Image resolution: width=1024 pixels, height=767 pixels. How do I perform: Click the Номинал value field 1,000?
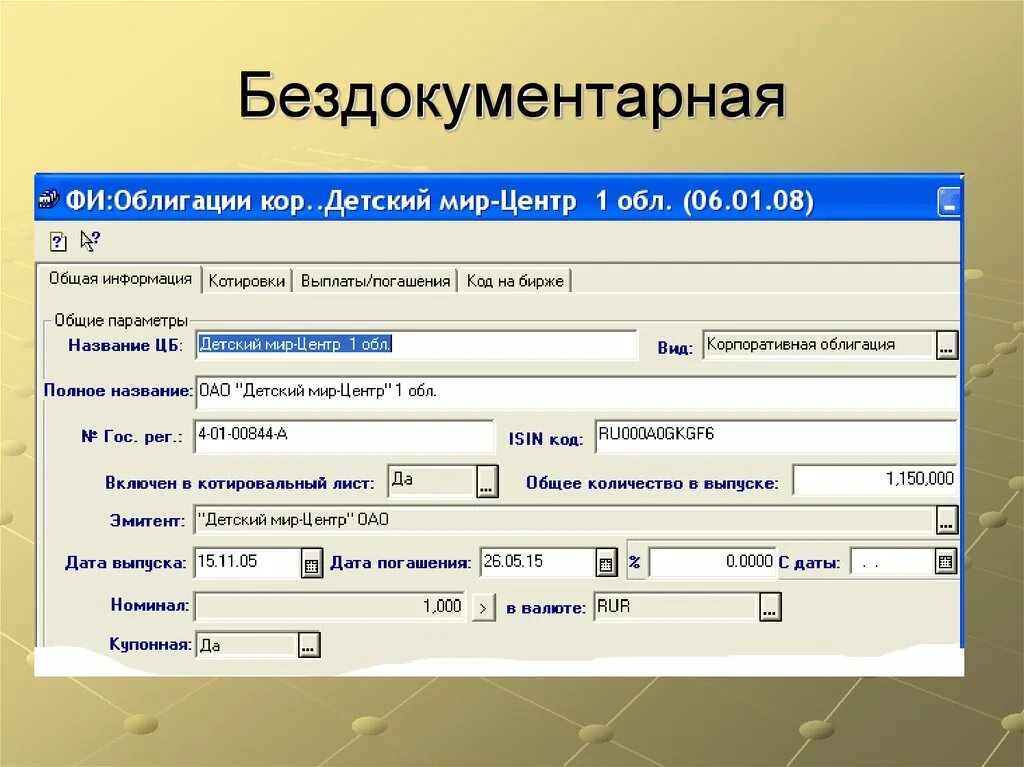(x=330, y=607)
